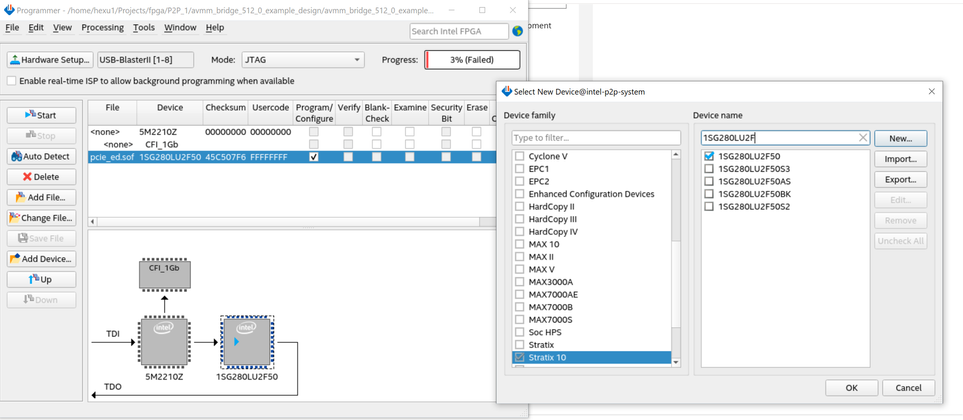
Task: Click the device family filter field
Action: [596, 138]
